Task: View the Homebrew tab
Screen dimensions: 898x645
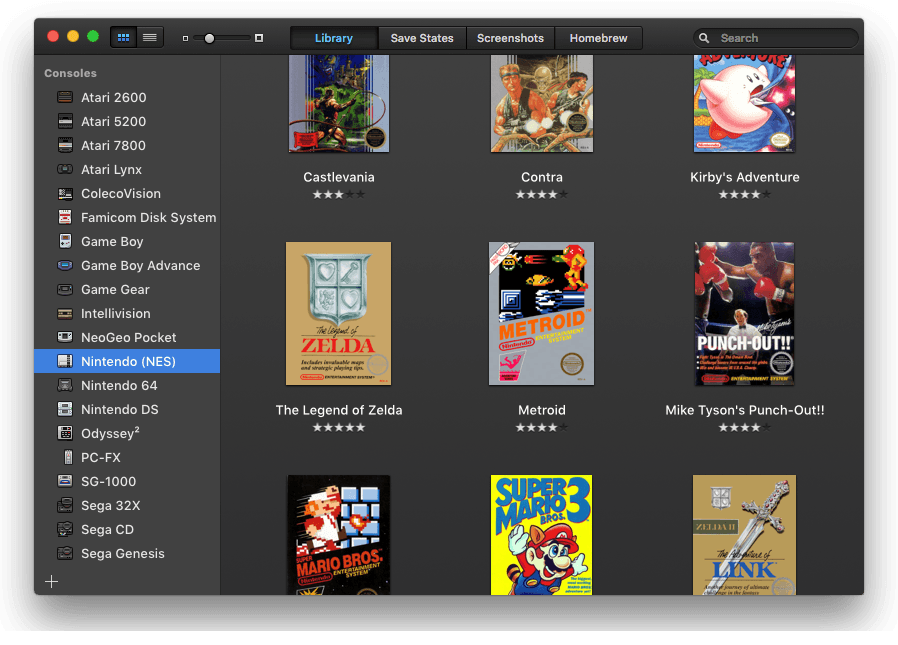Action: [598, 37]
